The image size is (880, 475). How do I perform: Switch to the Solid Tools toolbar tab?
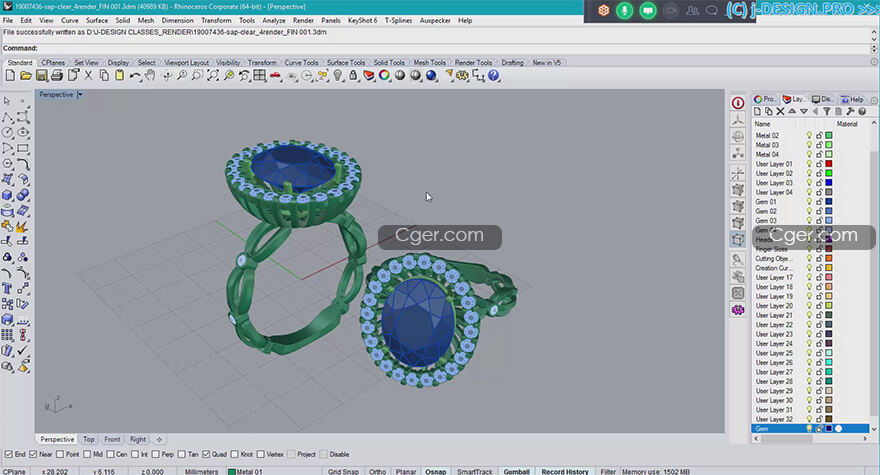pyautogui.click(x=389, y=62)
